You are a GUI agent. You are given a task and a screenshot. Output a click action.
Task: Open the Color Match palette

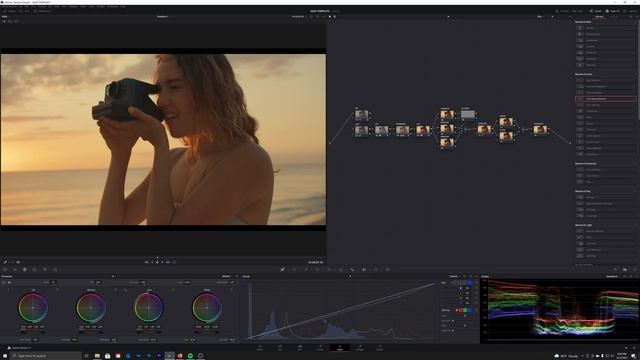tap(15, 269)
